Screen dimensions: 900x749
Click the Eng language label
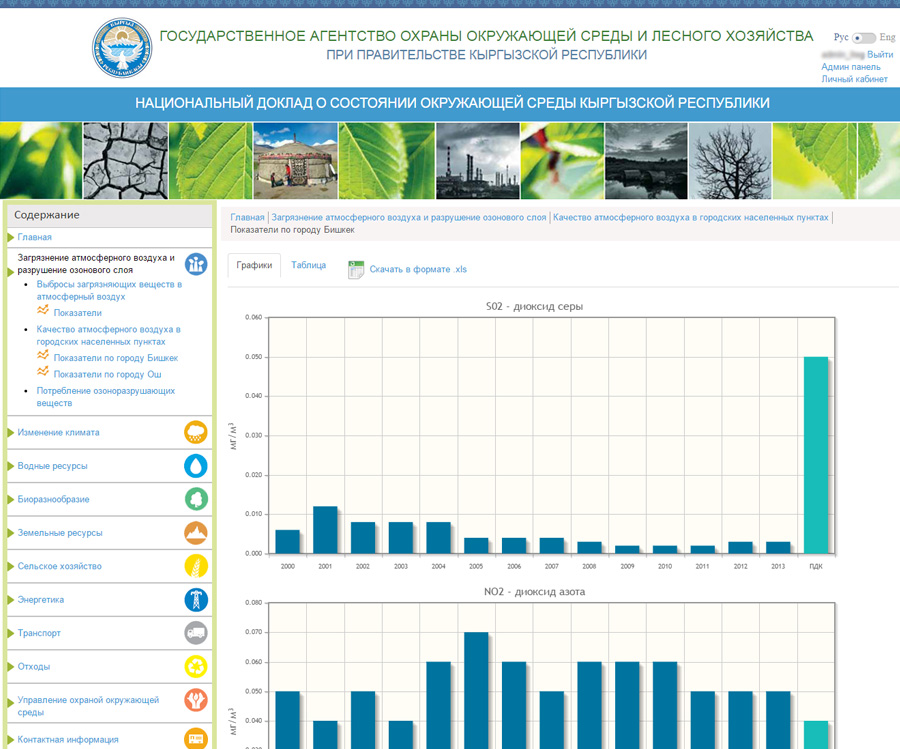coord(887,37)
